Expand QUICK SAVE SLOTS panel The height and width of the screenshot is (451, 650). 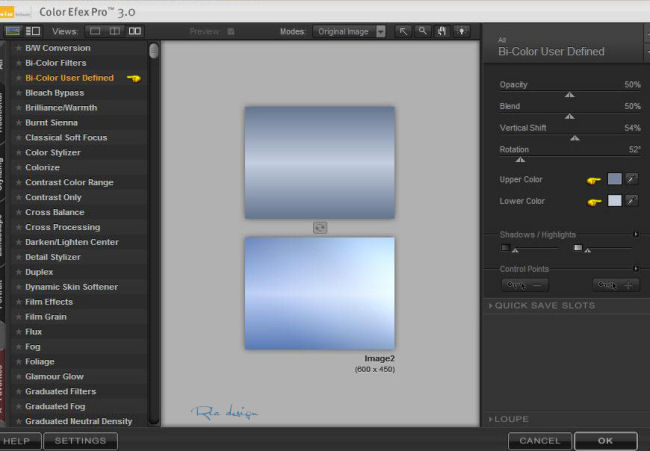[x=542, y=306]
